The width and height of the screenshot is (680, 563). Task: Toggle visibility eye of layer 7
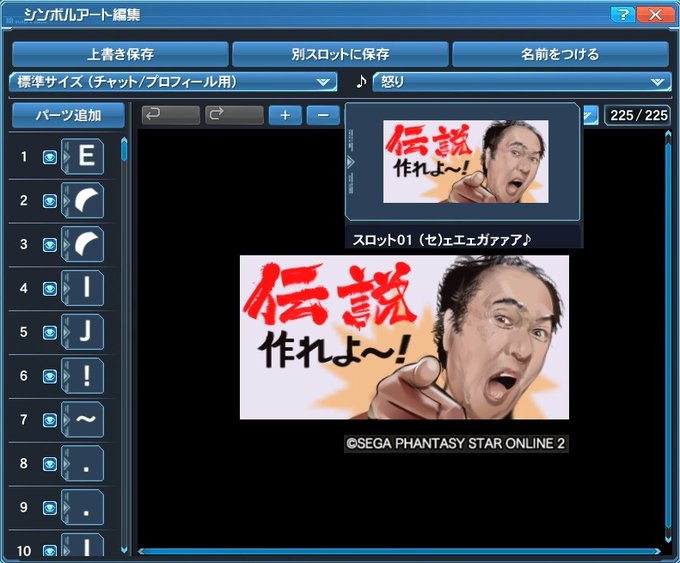click(x=49, y=420)
